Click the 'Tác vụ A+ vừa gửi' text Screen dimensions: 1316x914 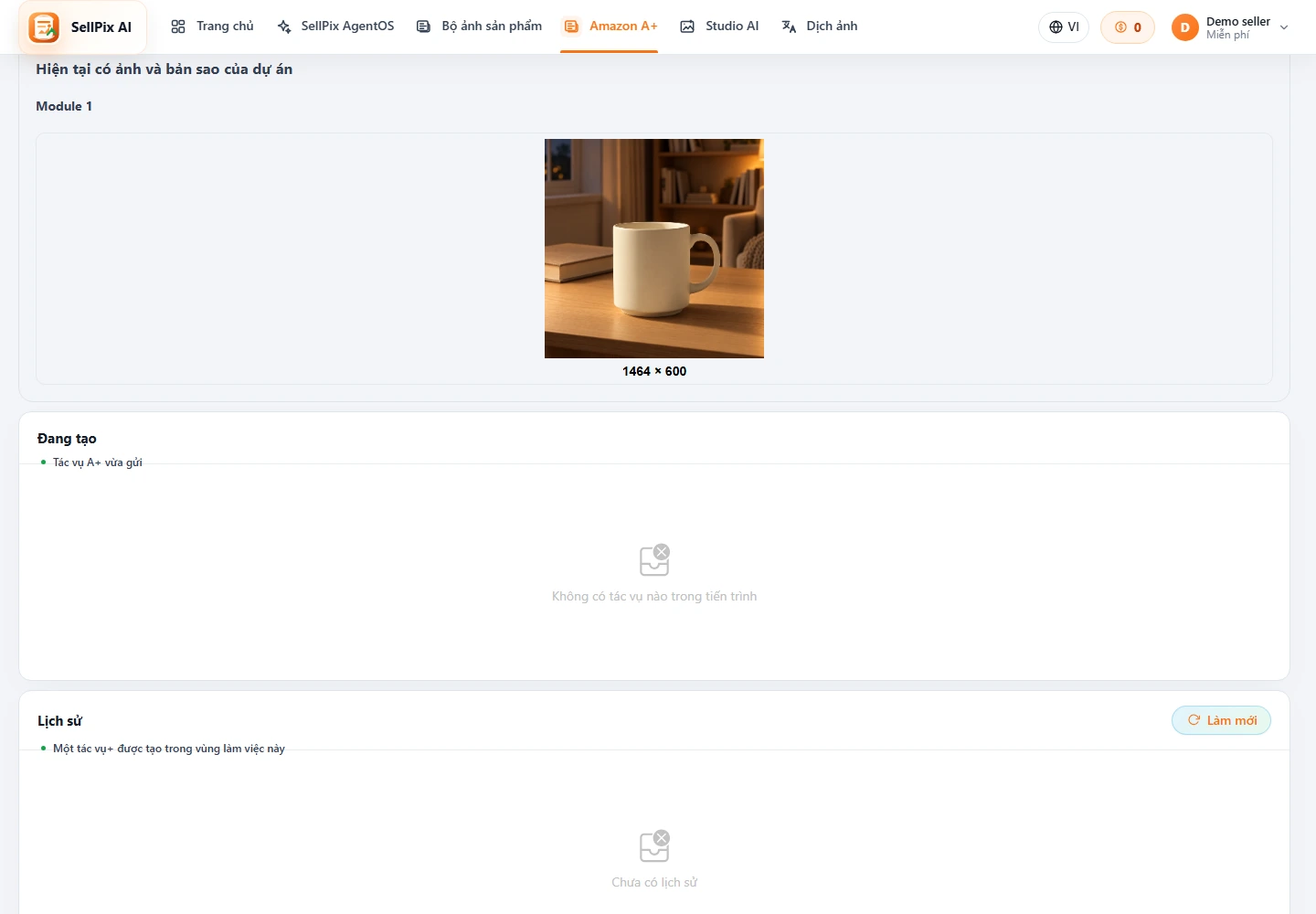98,462
